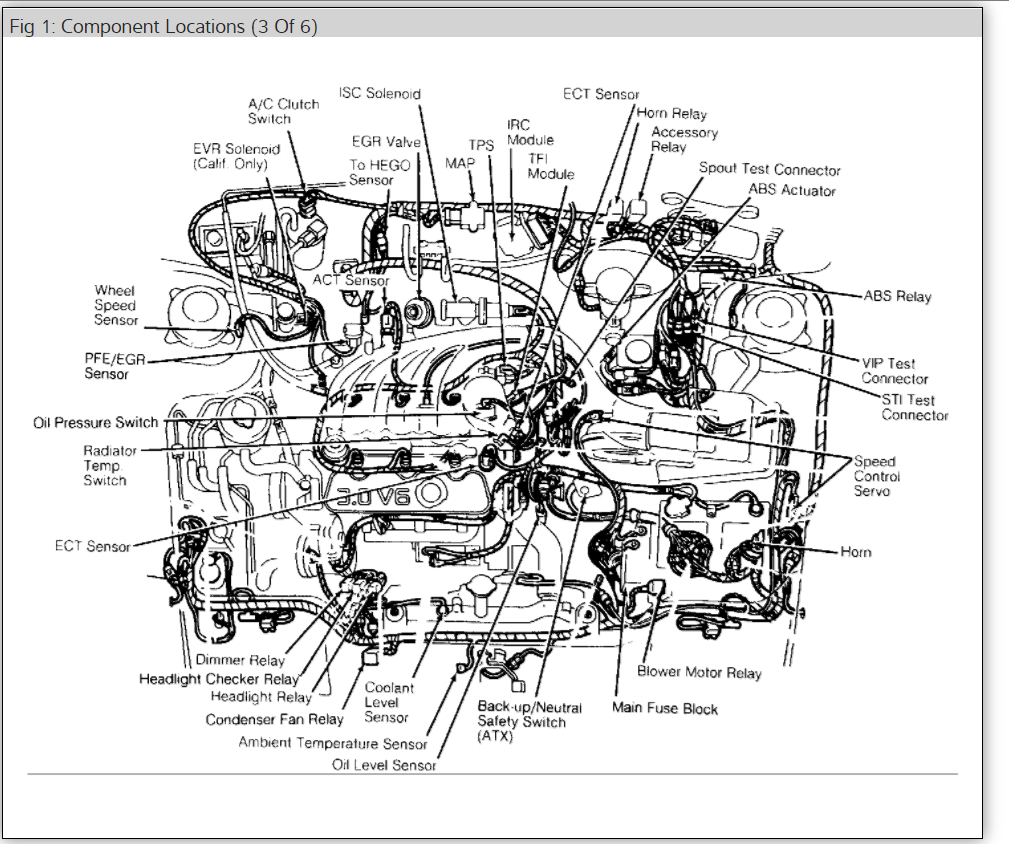The width and height of the screenshot is (1009, 844).
Task: Click the 'ACT Sensor' label
Action: pyautogui.click(x=351, y=280)
